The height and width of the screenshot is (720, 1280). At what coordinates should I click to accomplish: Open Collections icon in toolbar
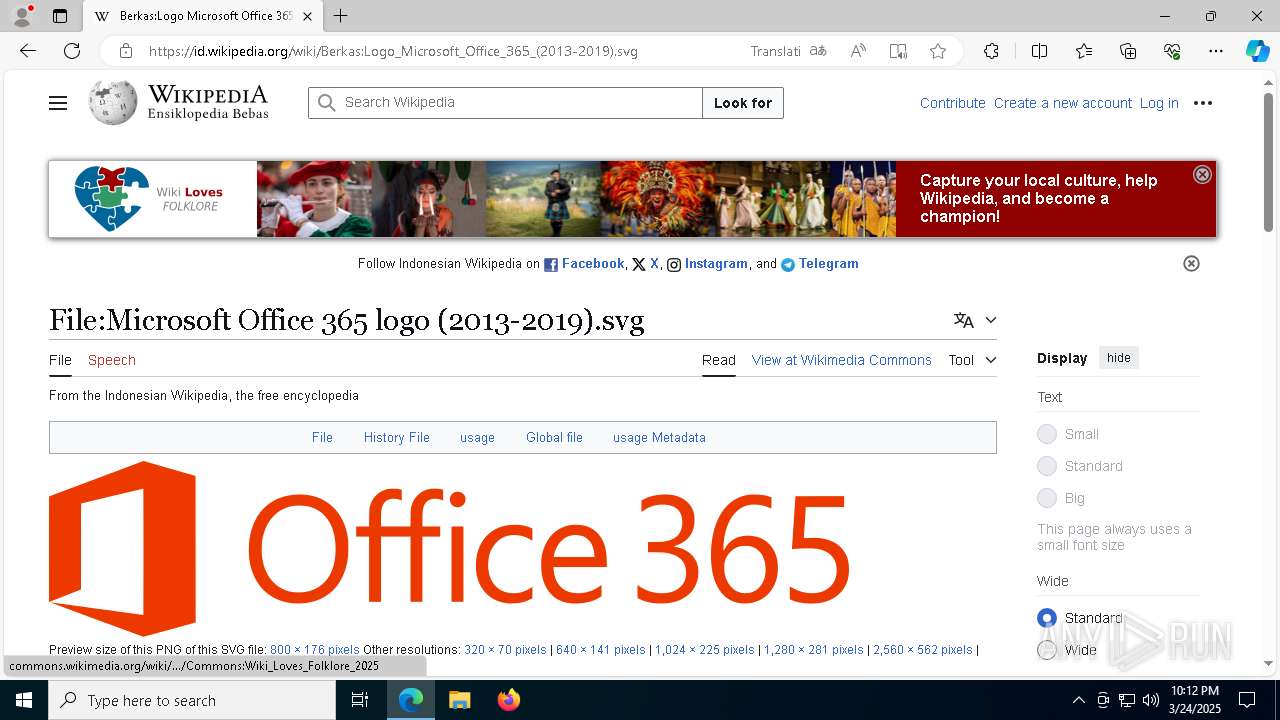point(1128,51)
